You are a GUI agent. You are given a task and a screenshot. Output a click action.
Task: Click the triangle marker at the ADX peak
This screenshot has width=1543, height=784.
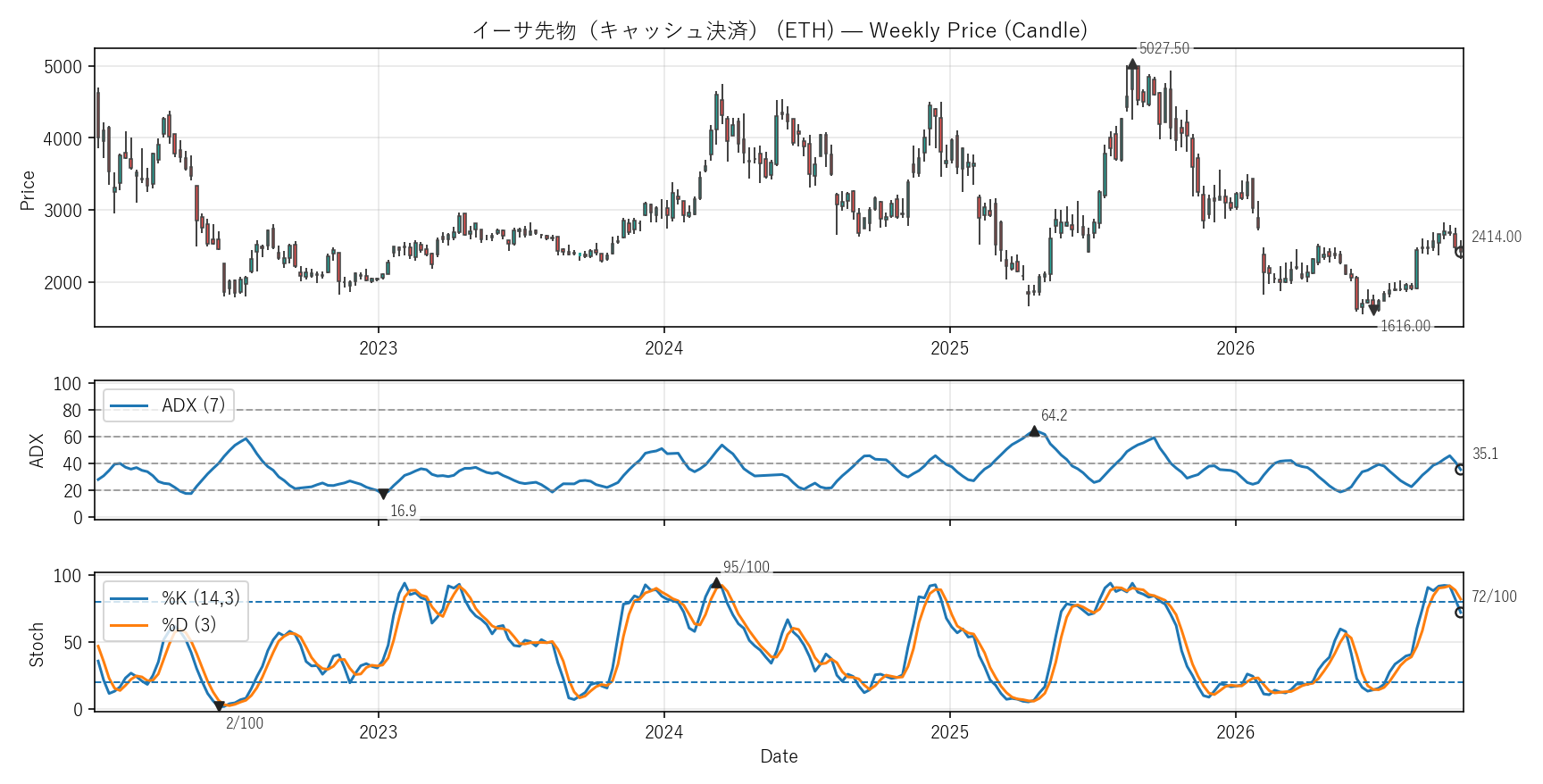pyautogui.click(x=1034, y=431)
